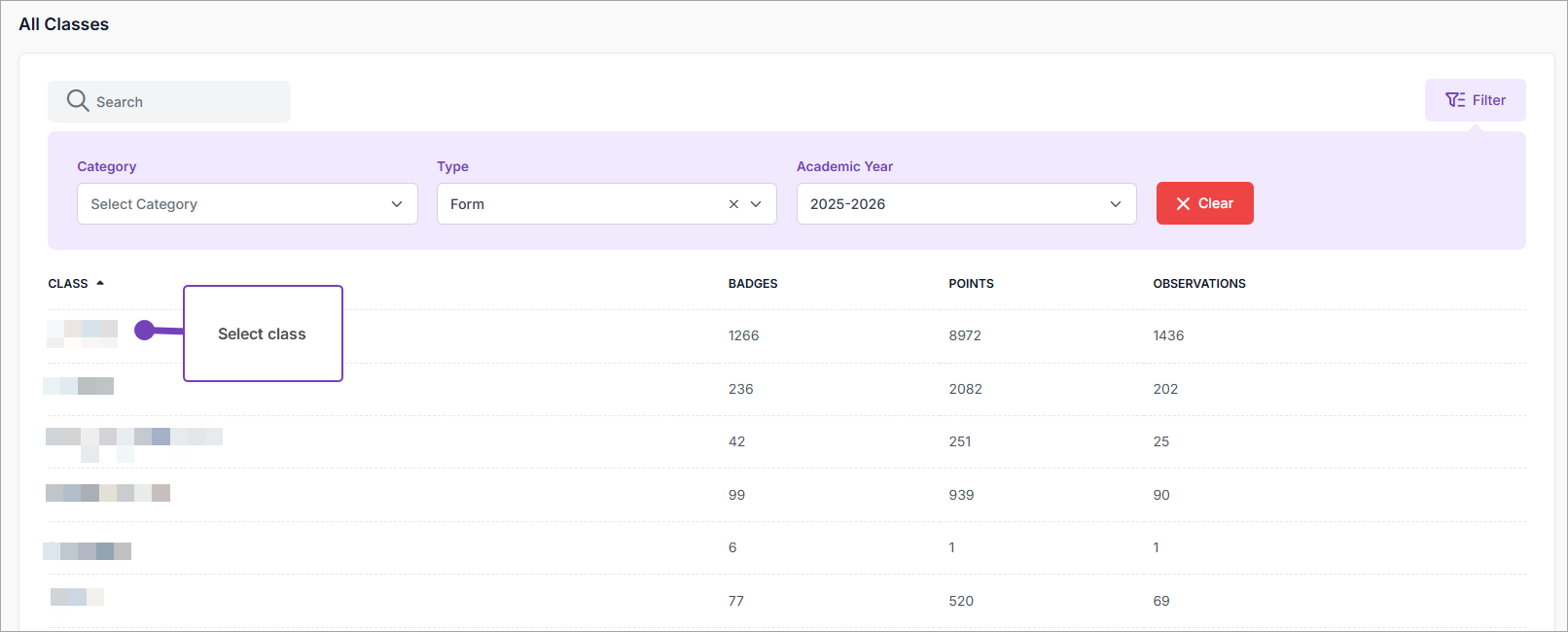Click the Filter funnel icon

[1455, 100]
